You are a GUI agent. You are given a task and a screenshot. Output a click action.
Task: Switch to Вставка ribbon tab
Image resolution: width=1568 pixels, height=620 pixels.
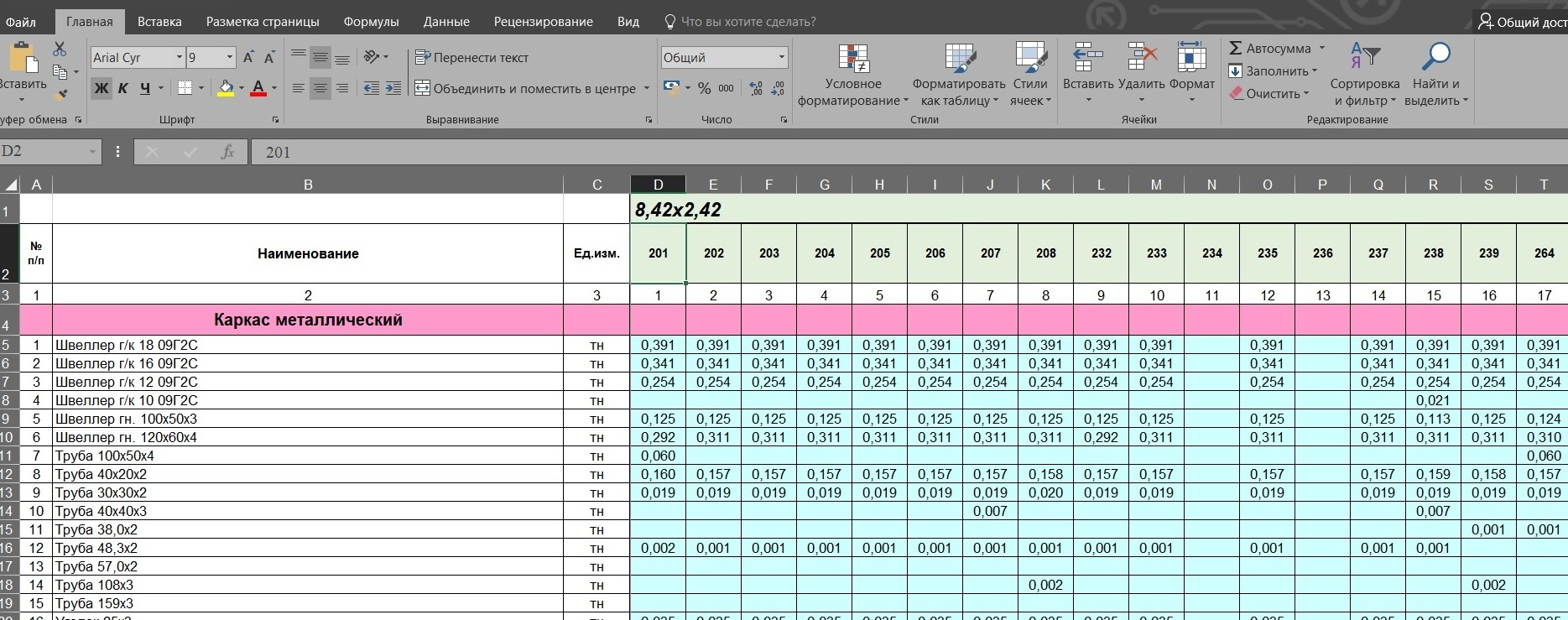tap(159, 22)
